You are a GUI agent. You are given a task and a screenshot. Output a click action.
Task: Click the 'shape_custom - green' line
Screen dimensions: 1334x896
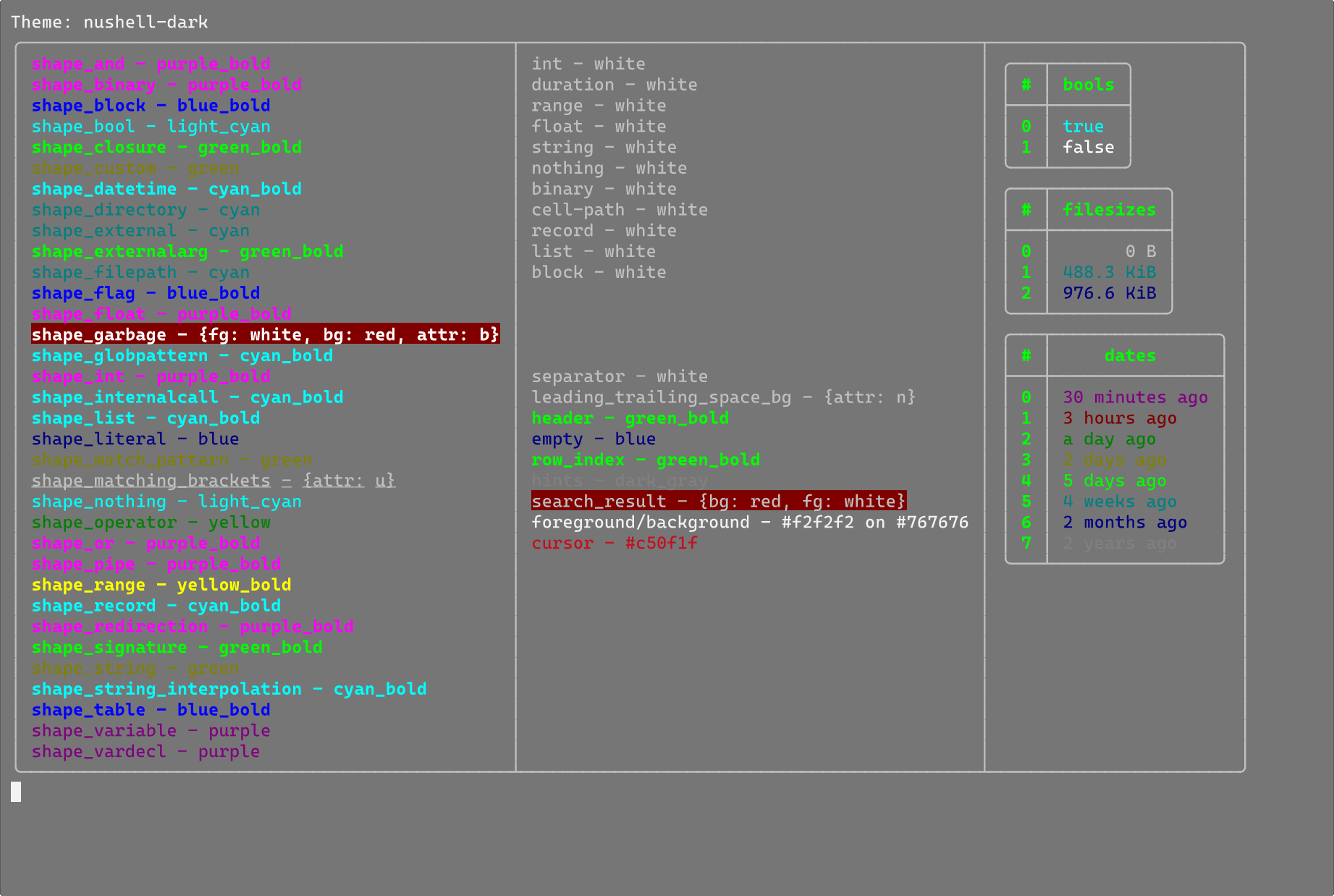pyautogui.click(x=135, y=168)
